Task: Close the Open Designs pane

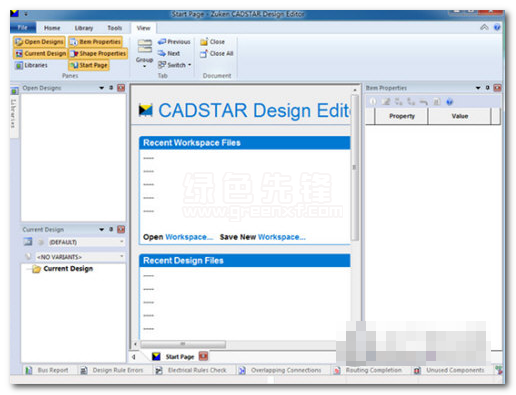Action: pyautogui.click(x=121, y=88)
